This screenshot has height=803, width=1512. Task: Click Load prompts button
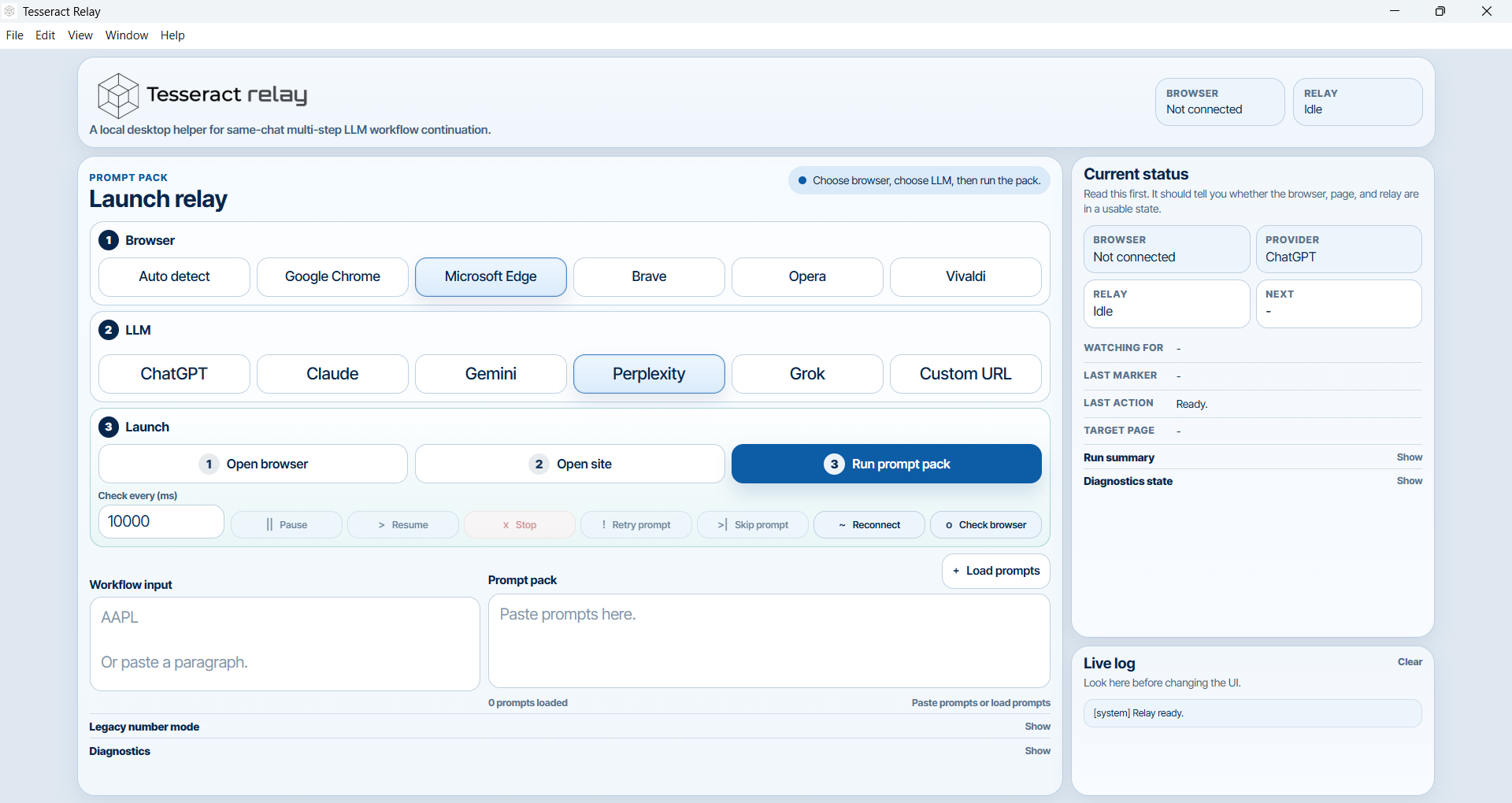(x=996, y=571)
